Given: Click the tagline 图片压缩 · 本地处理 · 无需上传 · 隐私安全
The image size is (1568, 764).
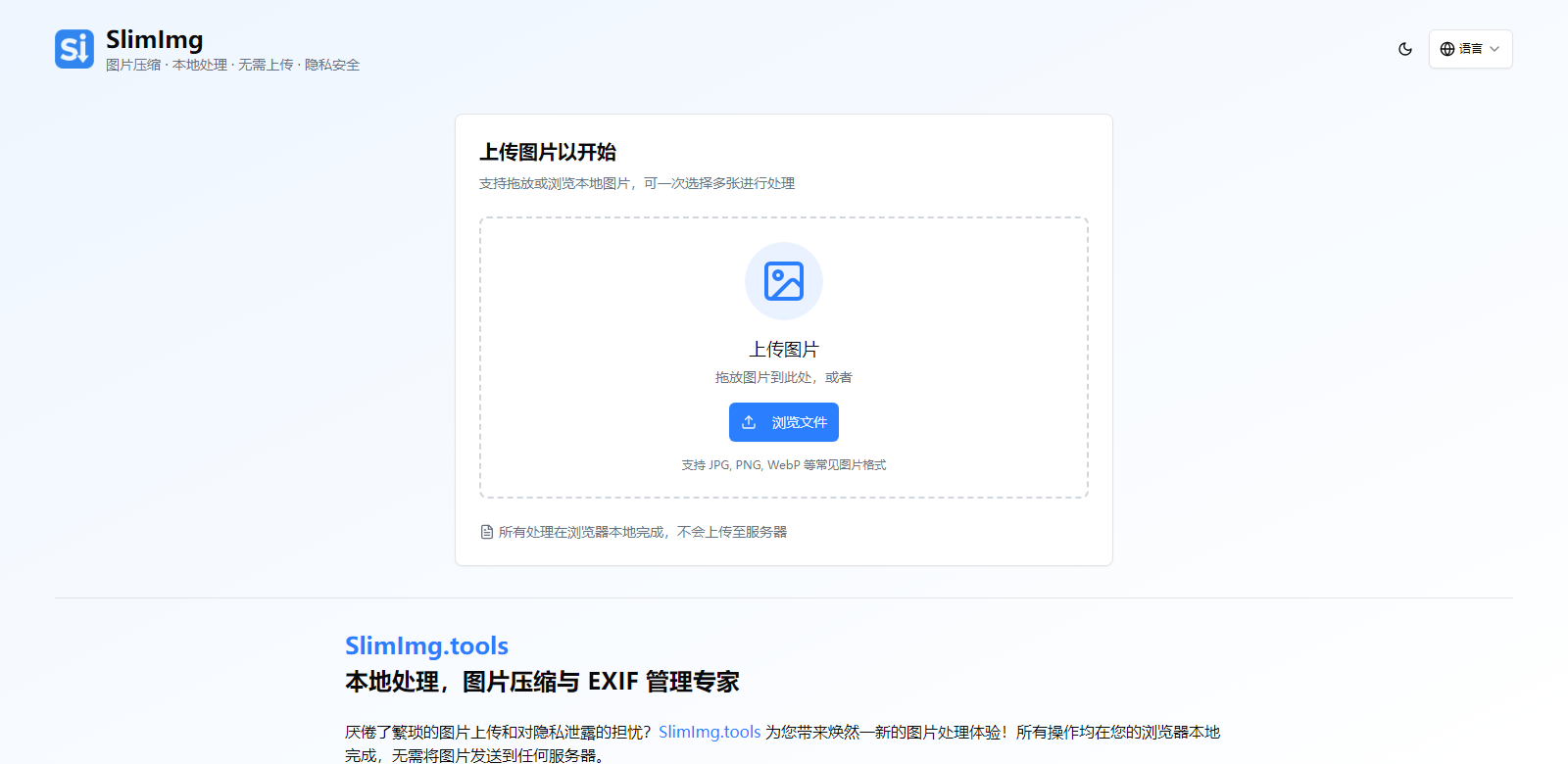Looking at the screenshot, I should click(x=233, y=65).
